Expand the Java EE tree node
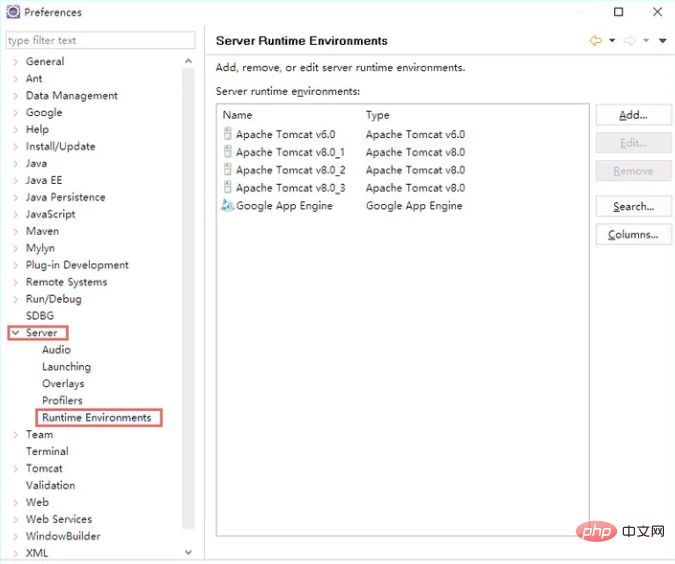 [15, 180]
